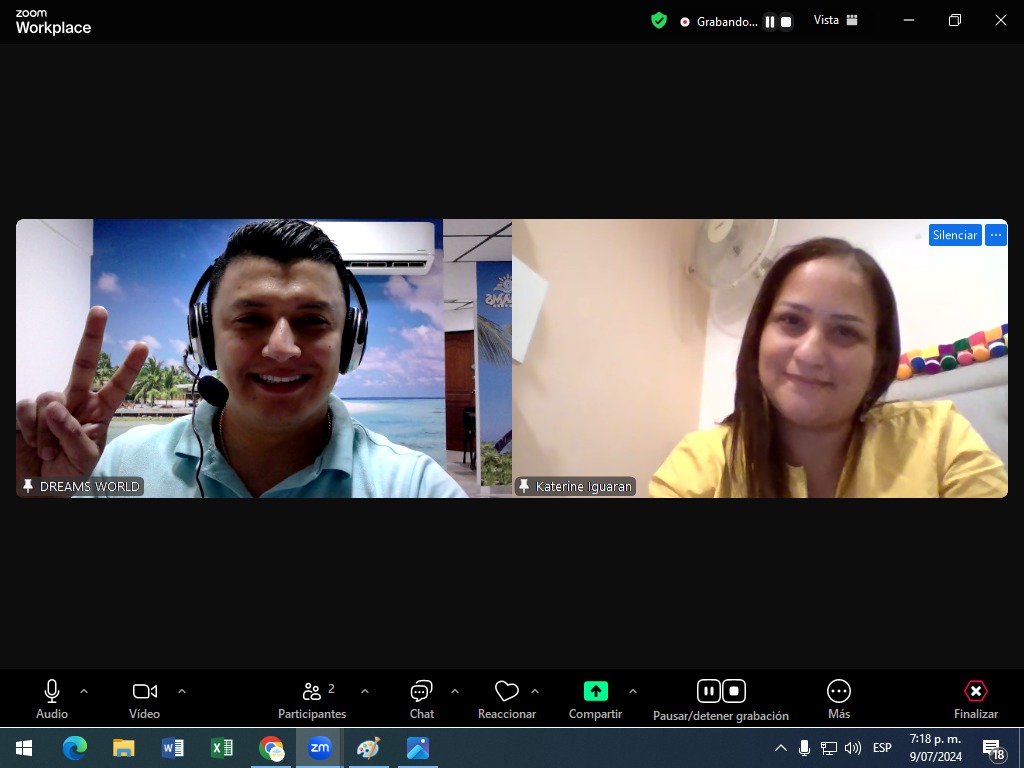Click the green encryption shield icon
Viewport: 1024px width, 768px height.
pos(659,21)
